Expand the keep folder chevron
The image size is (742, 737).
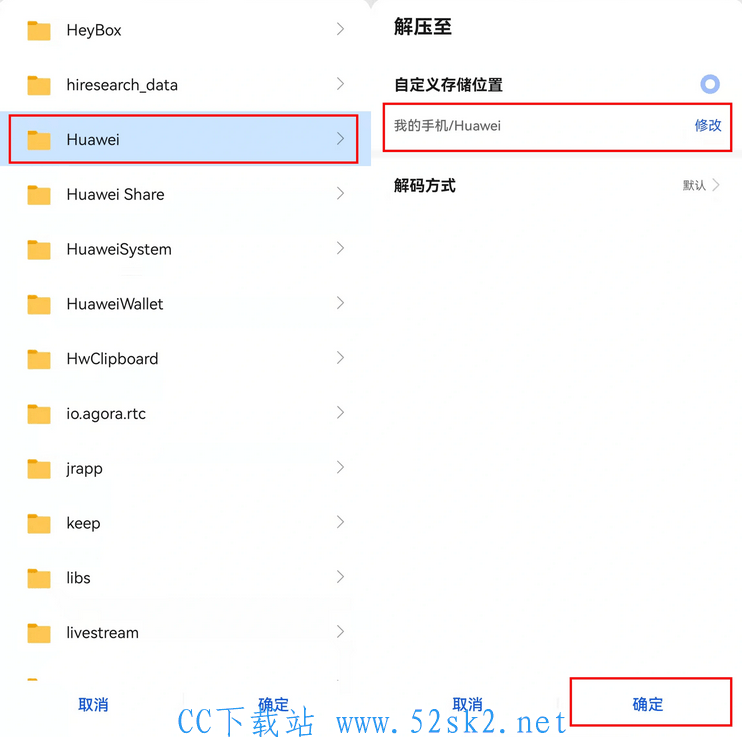click(x=340, y=522)
